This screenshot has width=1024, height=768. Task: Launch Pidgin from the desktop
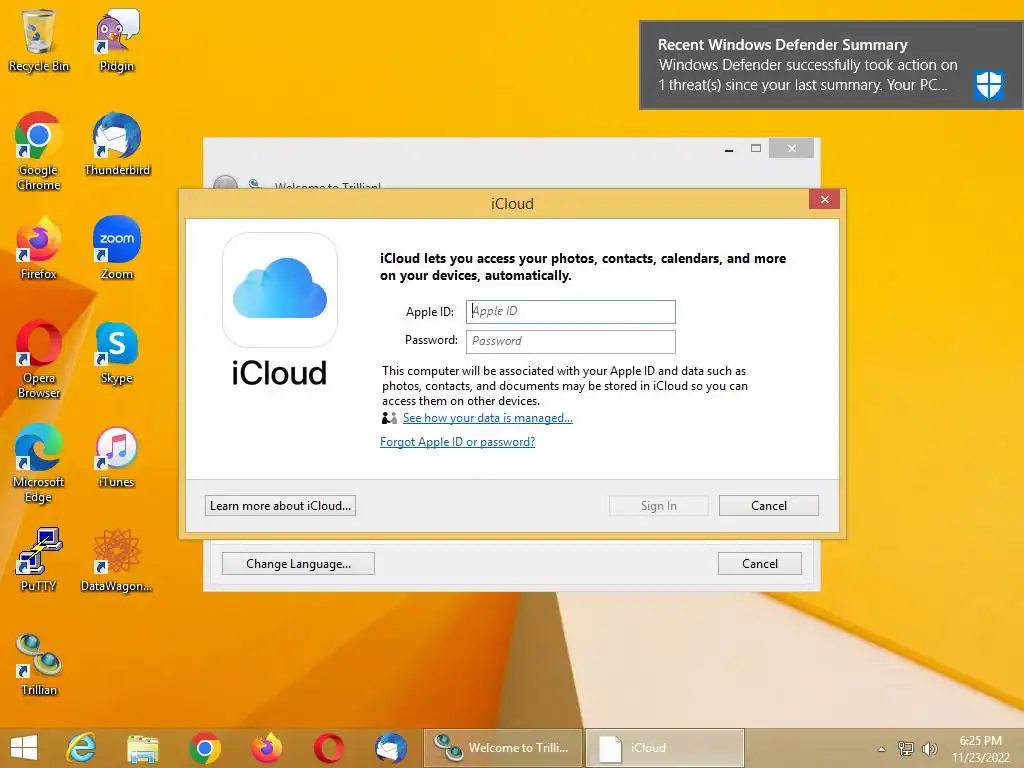(117, 40)
